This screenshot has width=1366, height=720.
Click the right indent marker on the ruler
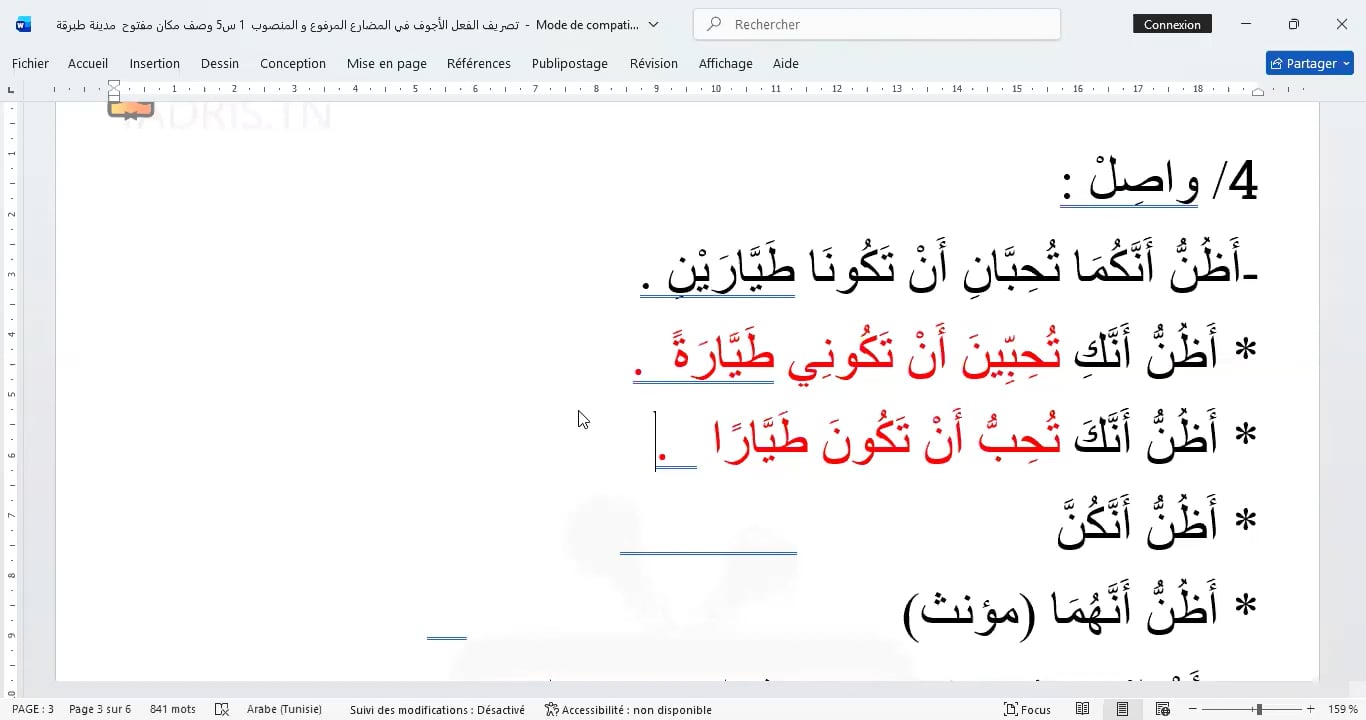point(1258,92)
